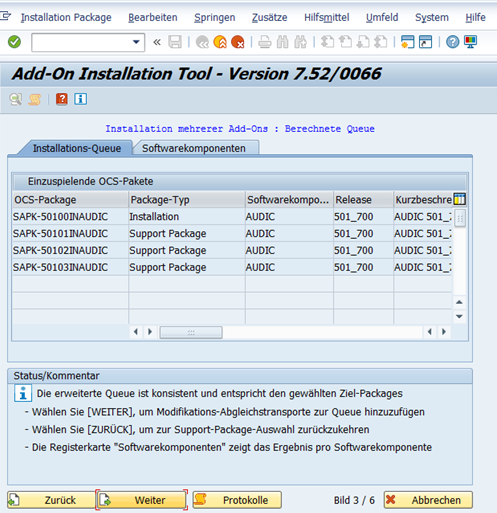Select row SAPK-50102INAUDIC
Viewport: 497px width, 513px height.
tap(232, 250)
